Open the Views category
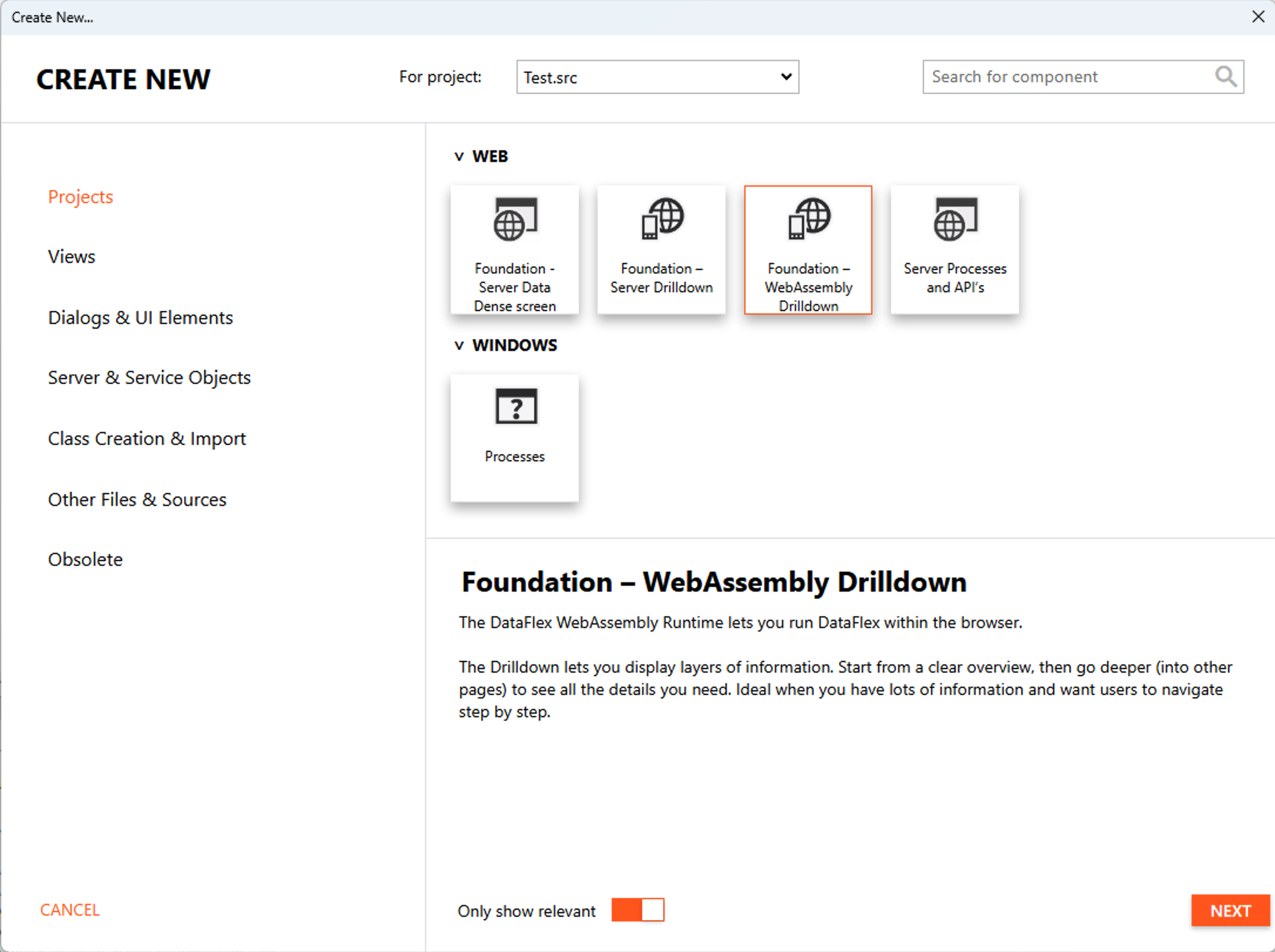The image size is (1275, 952). (72, 256)
